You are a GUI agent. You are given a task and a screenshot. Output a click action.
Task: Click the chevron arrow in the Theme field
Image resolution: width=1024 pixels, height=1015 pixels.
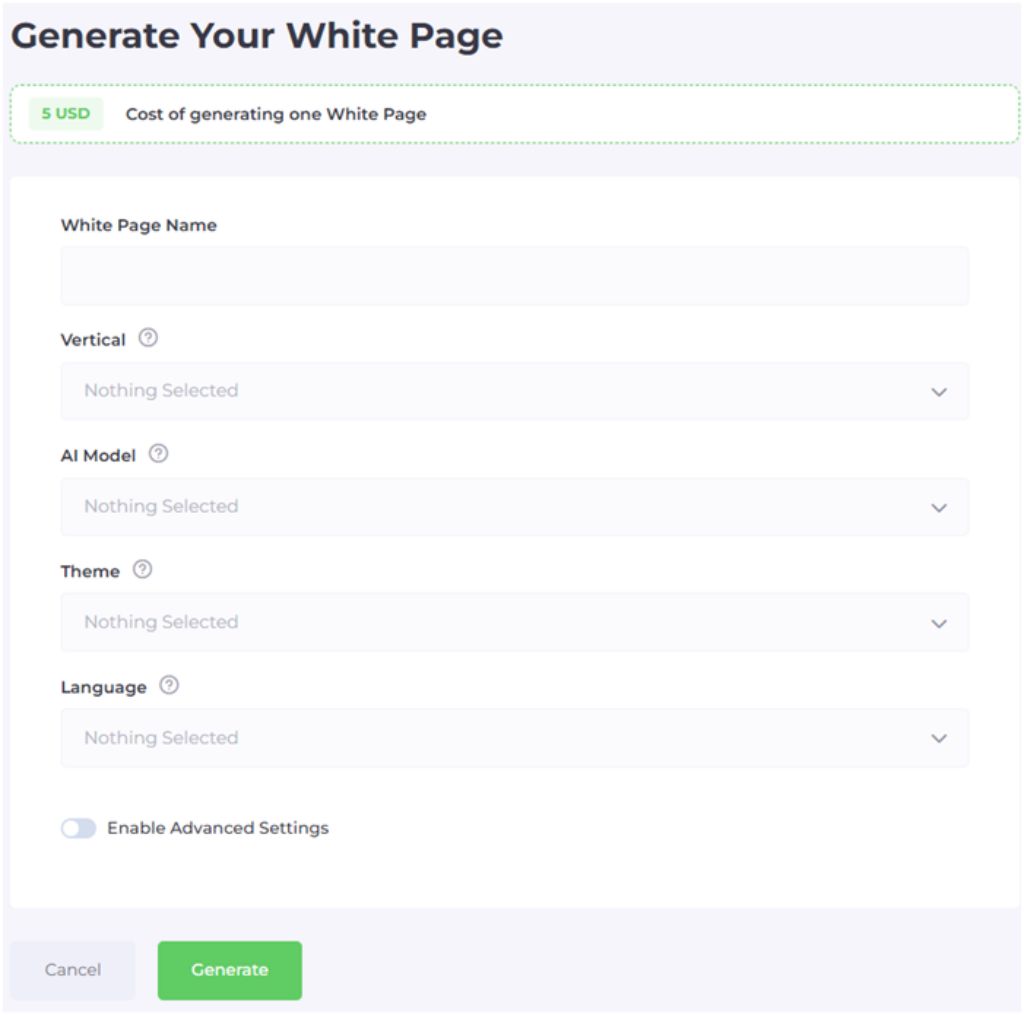click(938, 623)
